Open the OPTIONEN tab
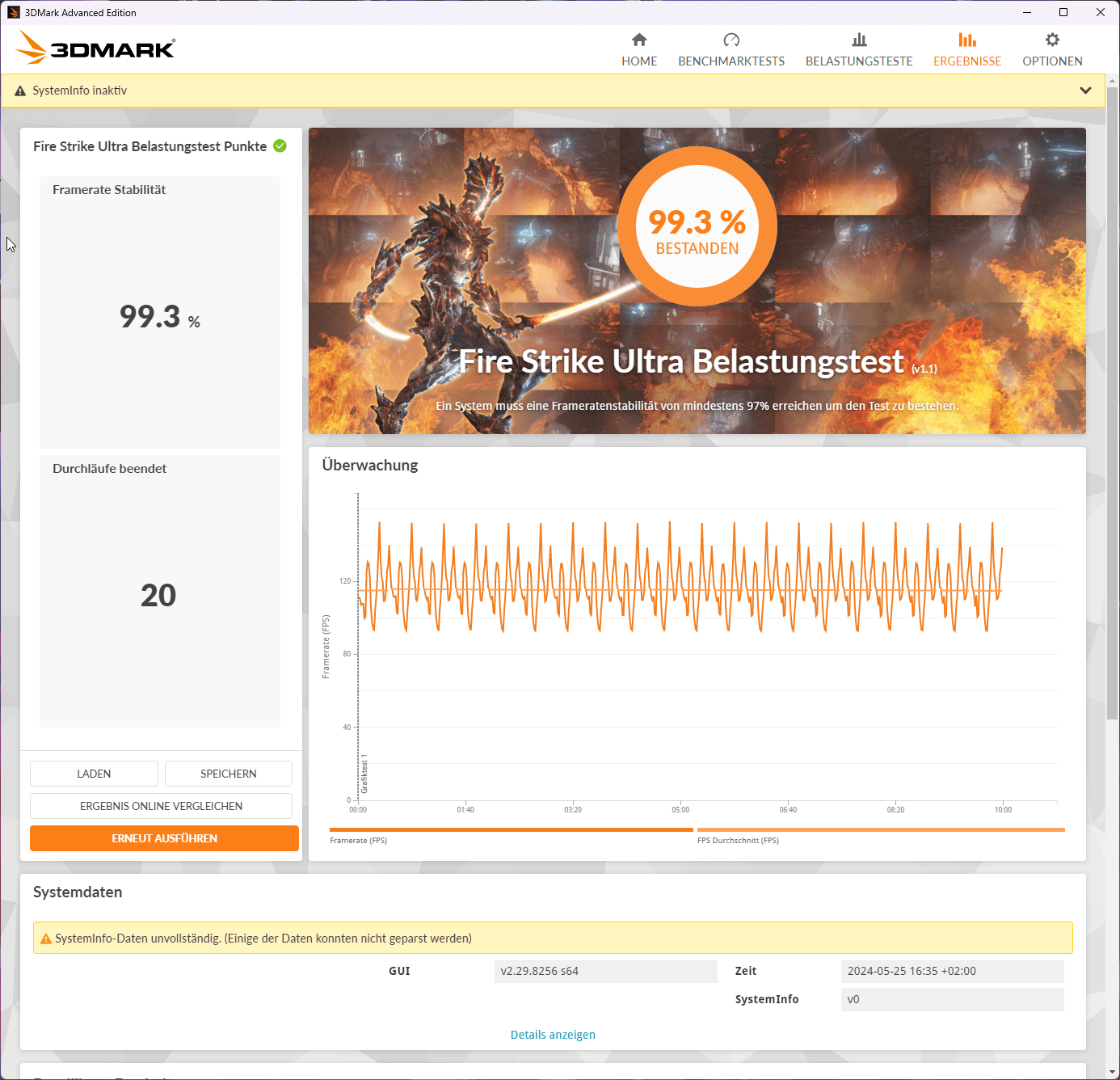Image resolution: width=1120 pixels, height=1080 pixels. [x=1052, y=49]
